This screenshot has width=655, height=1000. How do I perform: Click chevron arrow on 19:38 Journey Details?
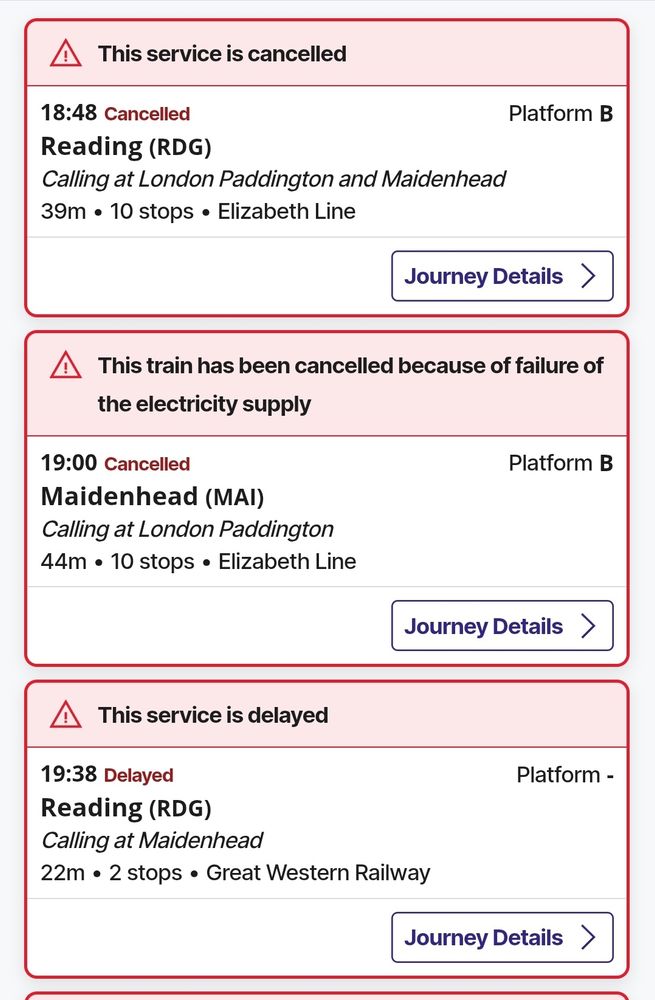(x=588, y=938)
